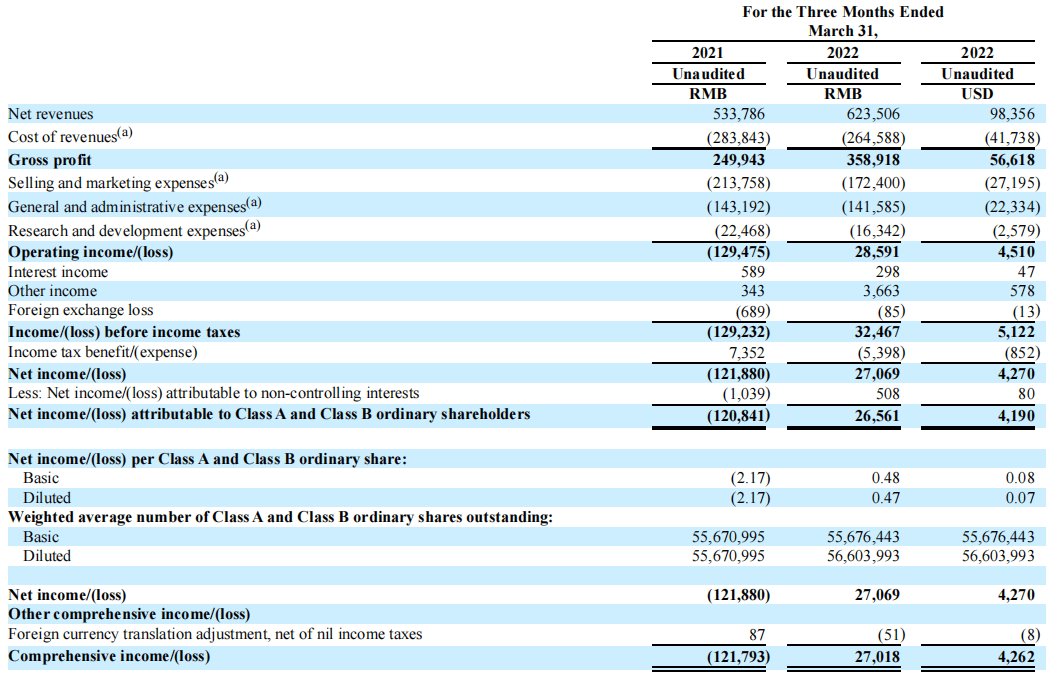This screenshot has width=1053, height=681.
Task: Click the Gross profit row label
Action: coord(50,160)
